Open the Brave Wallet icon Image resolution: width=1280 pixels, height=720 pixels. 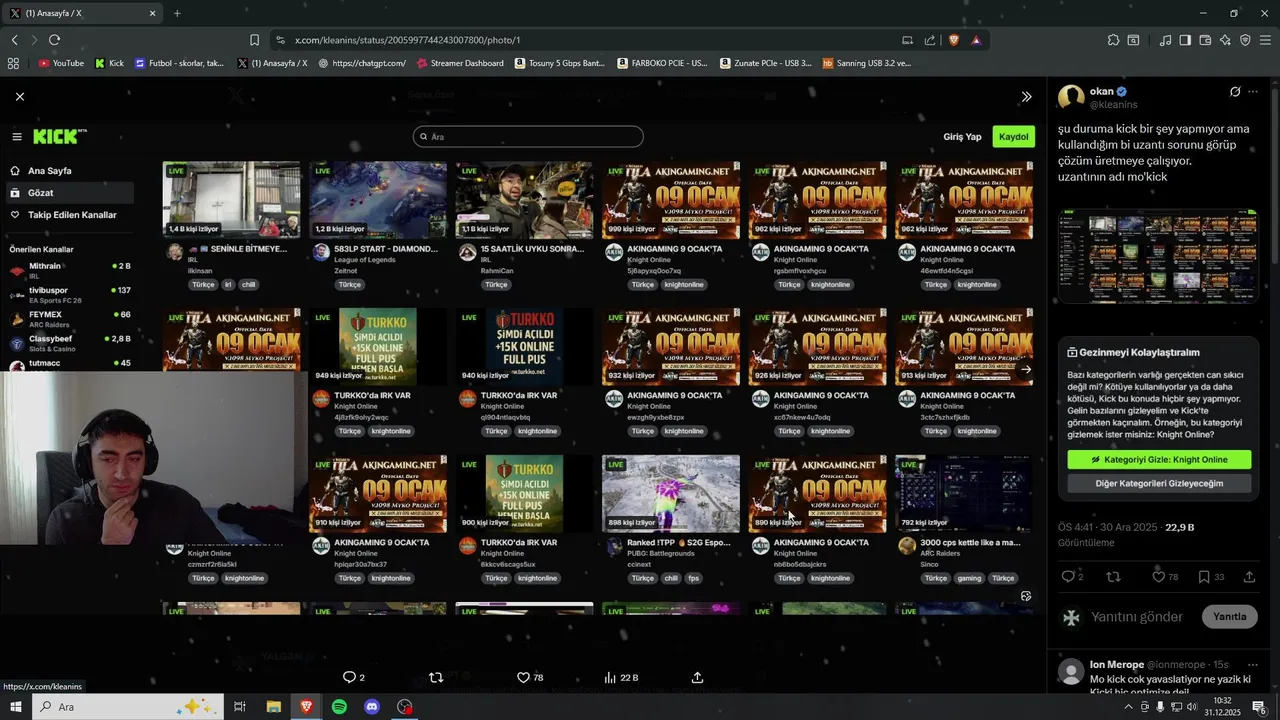click(1205, 40)
